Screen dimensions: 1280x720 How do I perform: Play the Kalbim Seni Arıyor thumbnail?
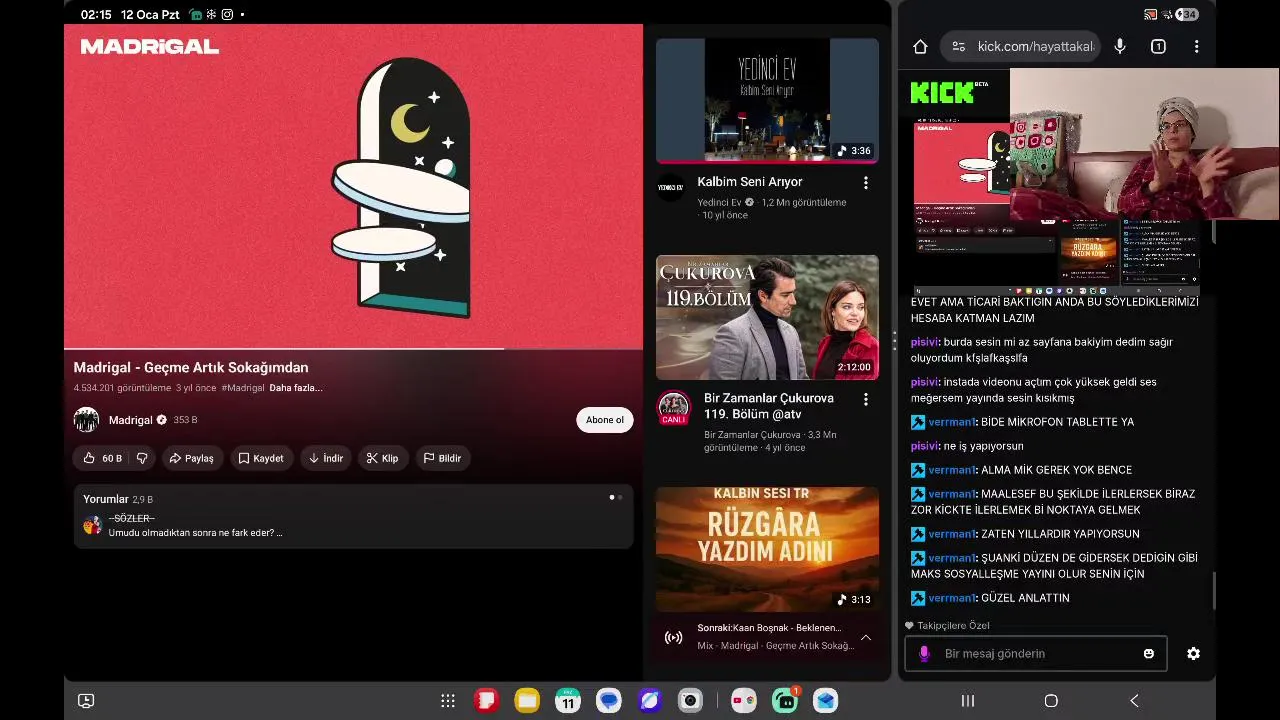tap(767, 100)
